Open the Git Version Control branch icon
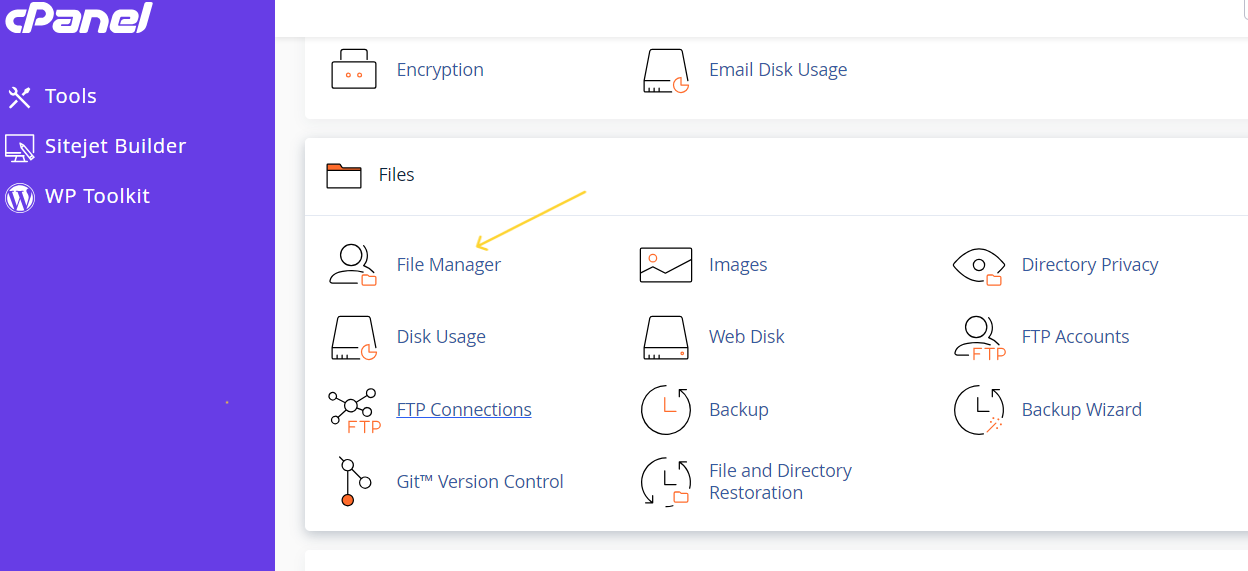This screenshot has width=1248, height=571. (354, 481)
